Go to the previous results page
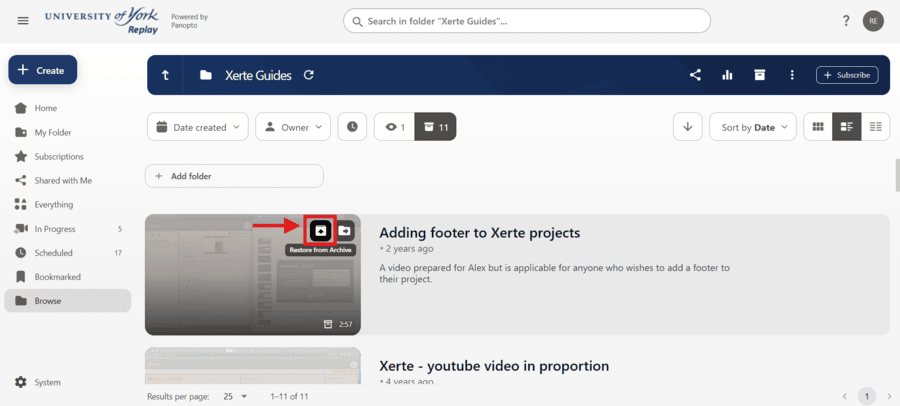The width and height of the screenshot is (900, 406). 844,396
